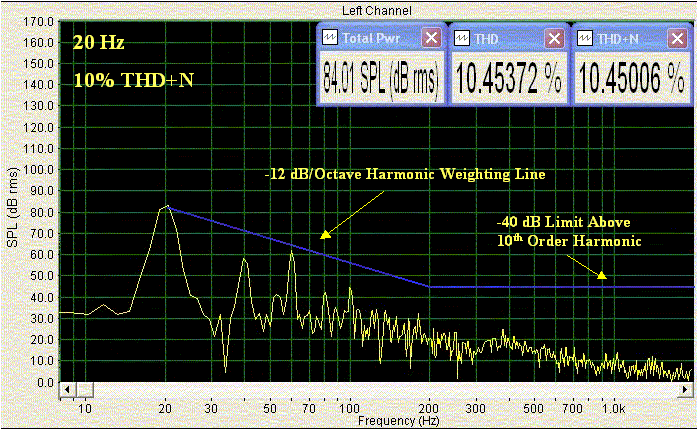The height and width of the screenshot is (430, 697).
Task: Close the Total Pwr readout window
Action: coord(431,38)
